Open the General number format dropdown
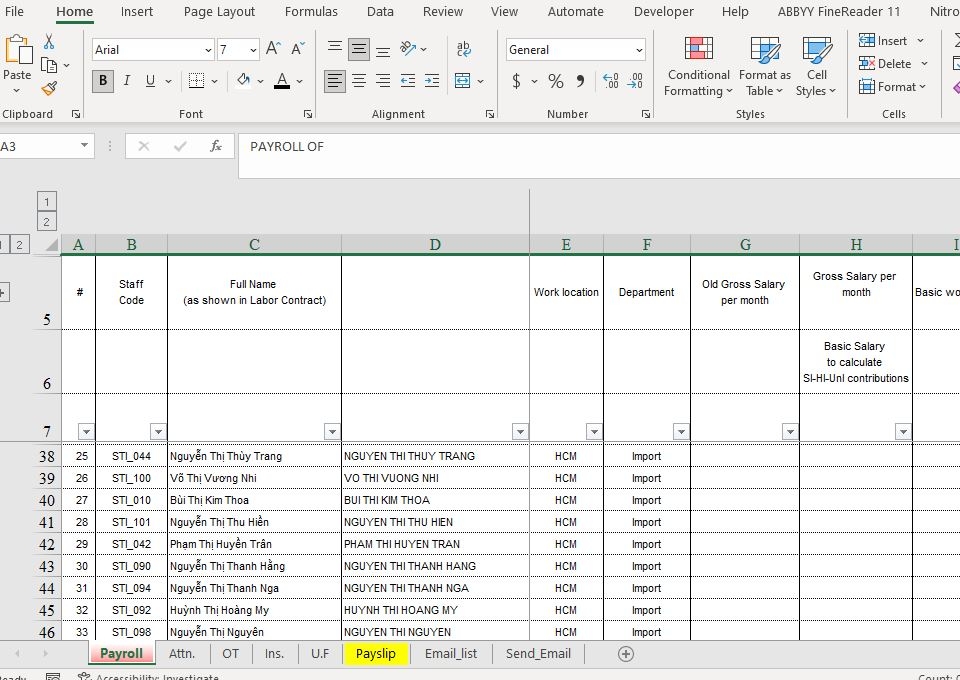Screen dimensions: 960x680 coord(640,50)
